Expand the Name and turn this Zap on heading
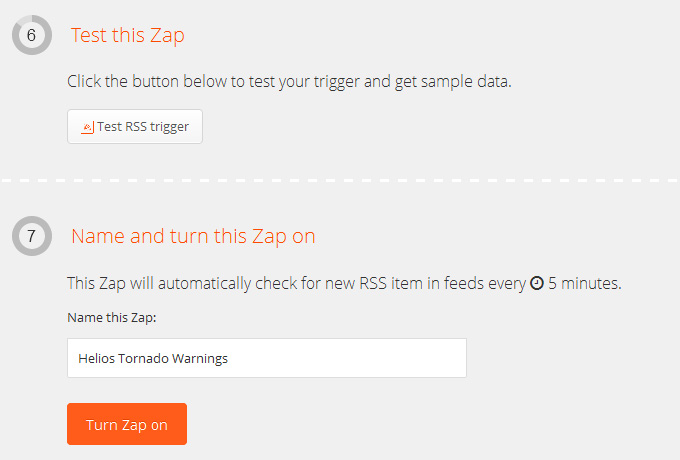680x460 pixels. [193, 236]
